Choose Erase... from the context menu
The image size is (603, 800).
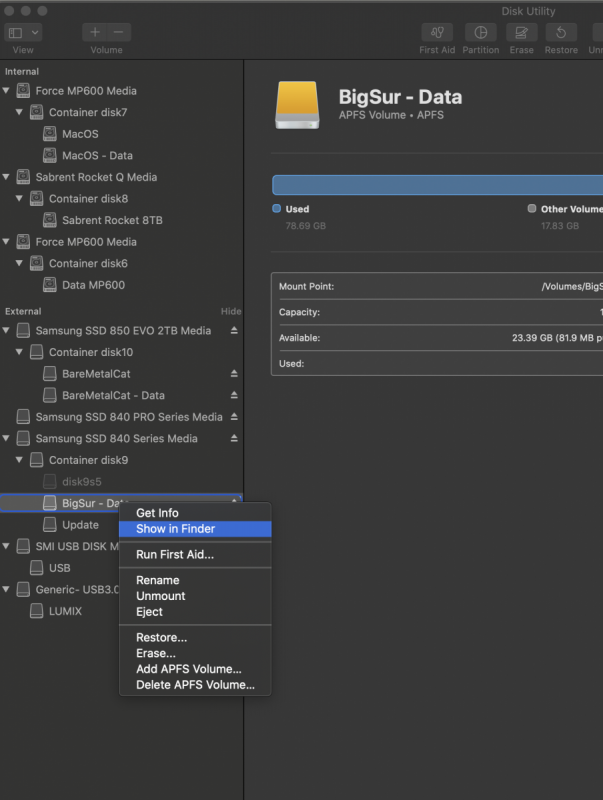click(195, 653)
